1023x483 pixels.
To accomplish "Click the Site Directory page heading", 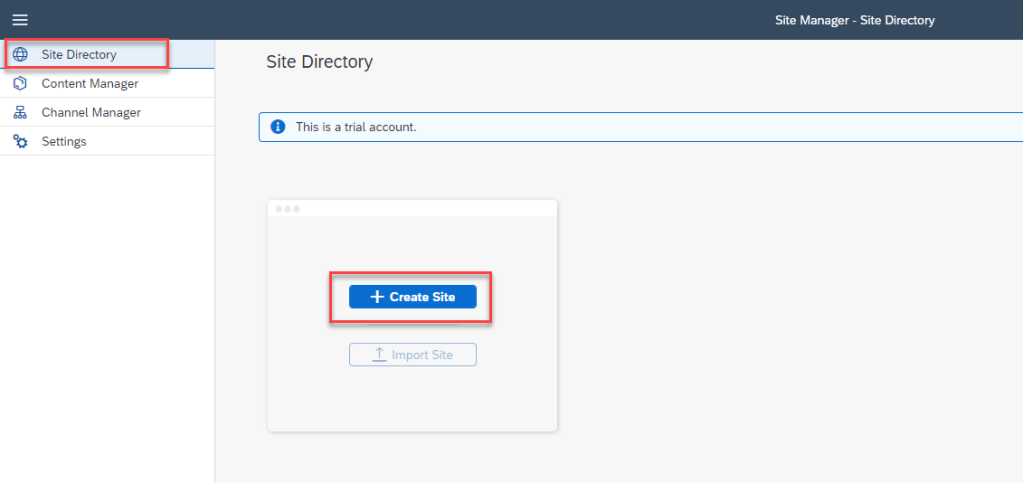I will [x=319, y=62].
